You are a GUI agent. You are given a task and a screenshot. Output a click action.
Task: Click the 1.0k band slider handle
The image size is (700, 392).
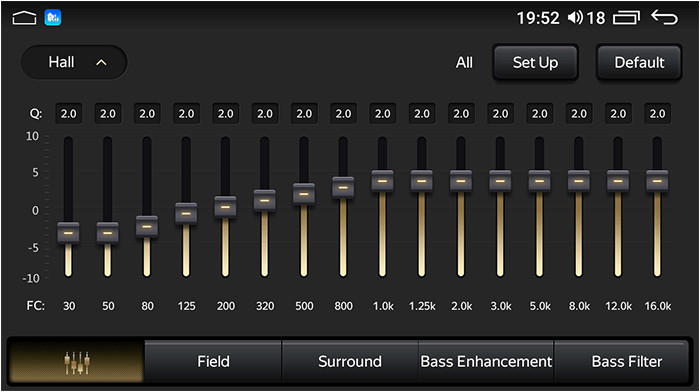click(383, 181)
